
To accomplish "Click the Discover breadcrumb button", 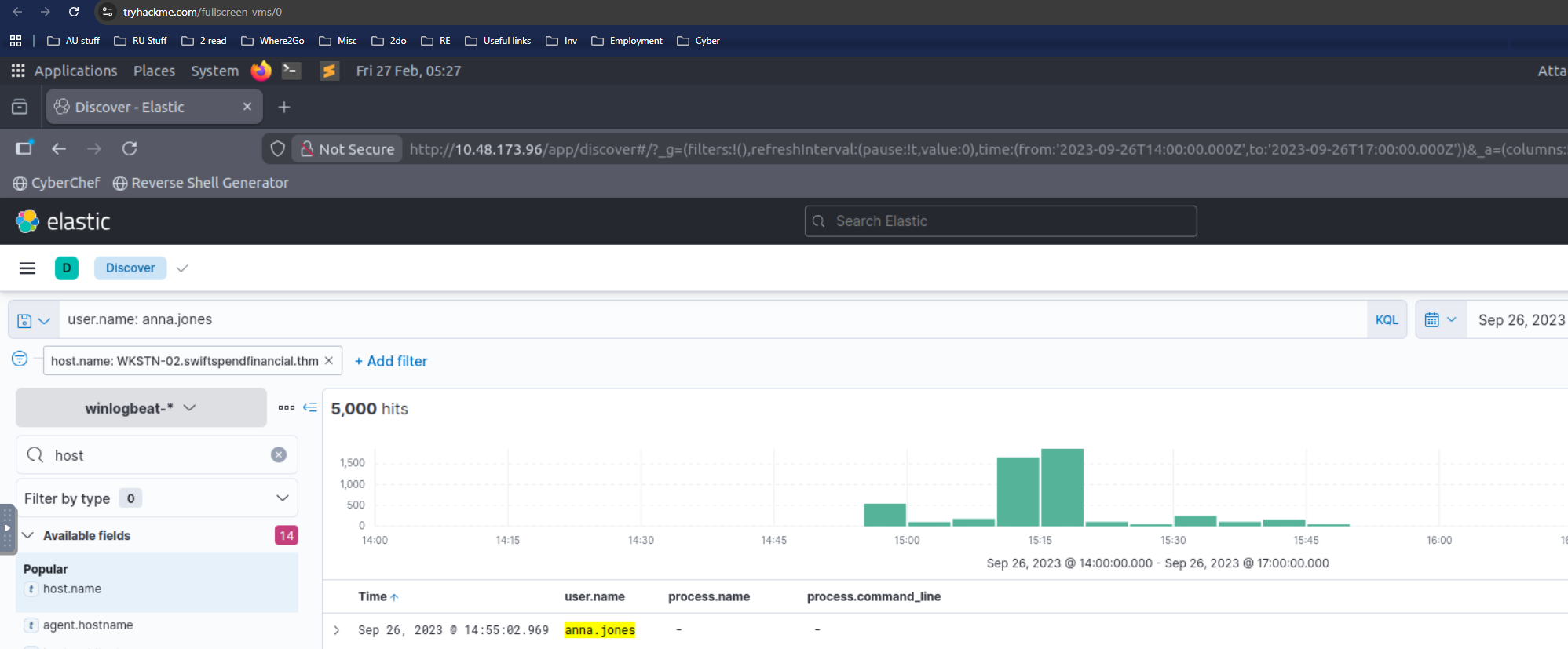I will point(130,268).
